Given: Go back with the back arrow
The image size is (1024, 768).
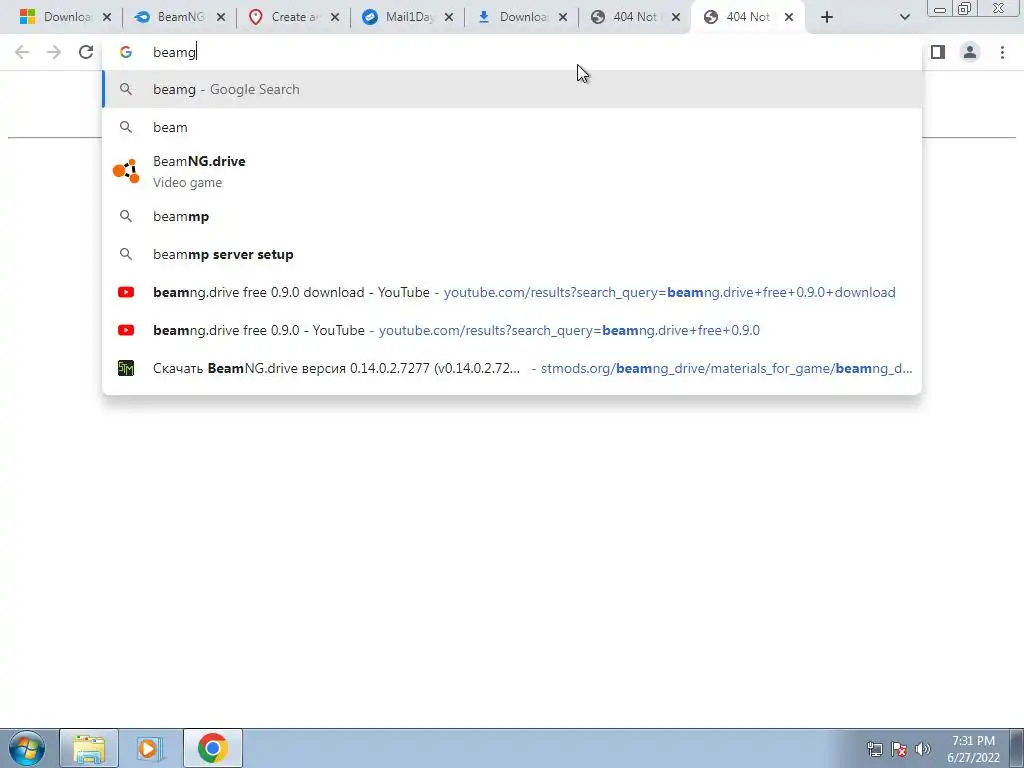Looking at the screenshot, I should 22,52.
